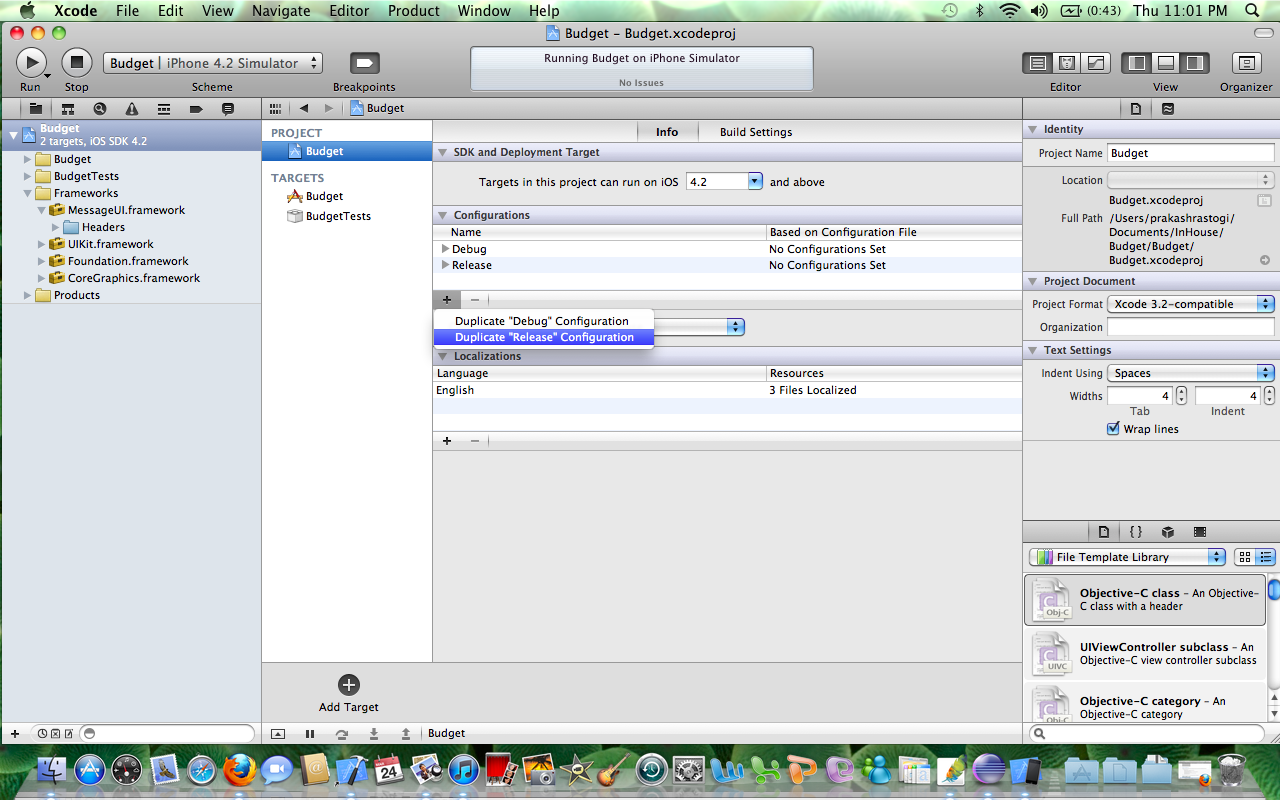Expand the UIKit.framework item
This screenshot has width=1280, height=800.
(x=42, y=244)
